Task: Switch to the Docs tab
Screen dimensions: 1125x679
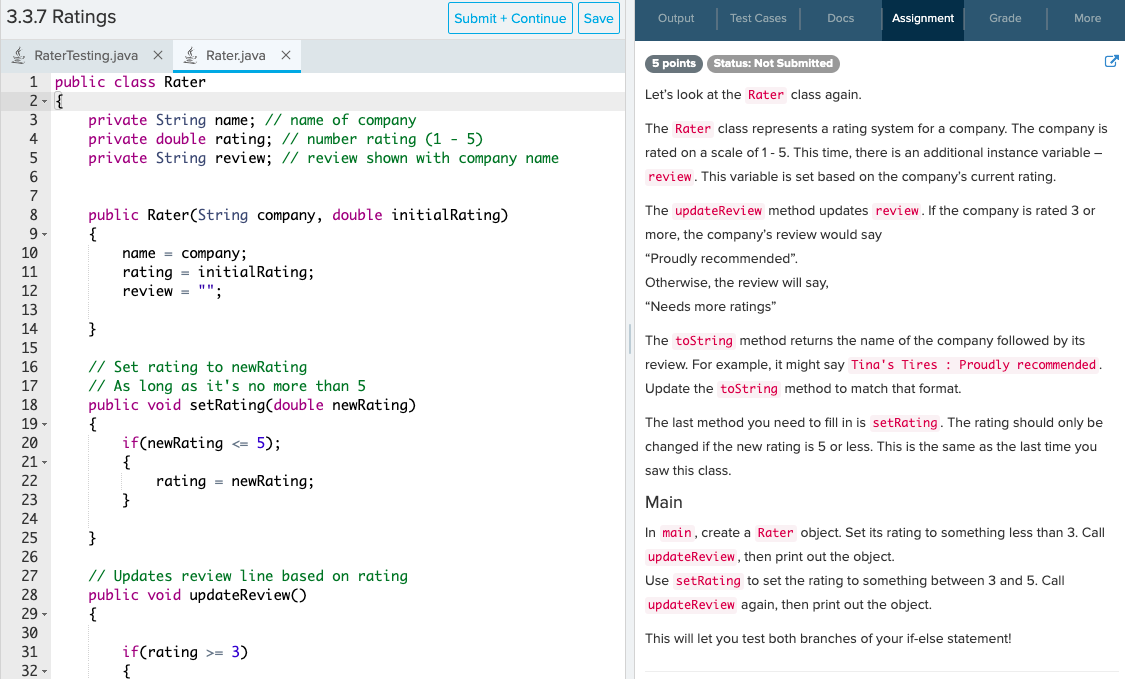Action: tap(840, 18)
